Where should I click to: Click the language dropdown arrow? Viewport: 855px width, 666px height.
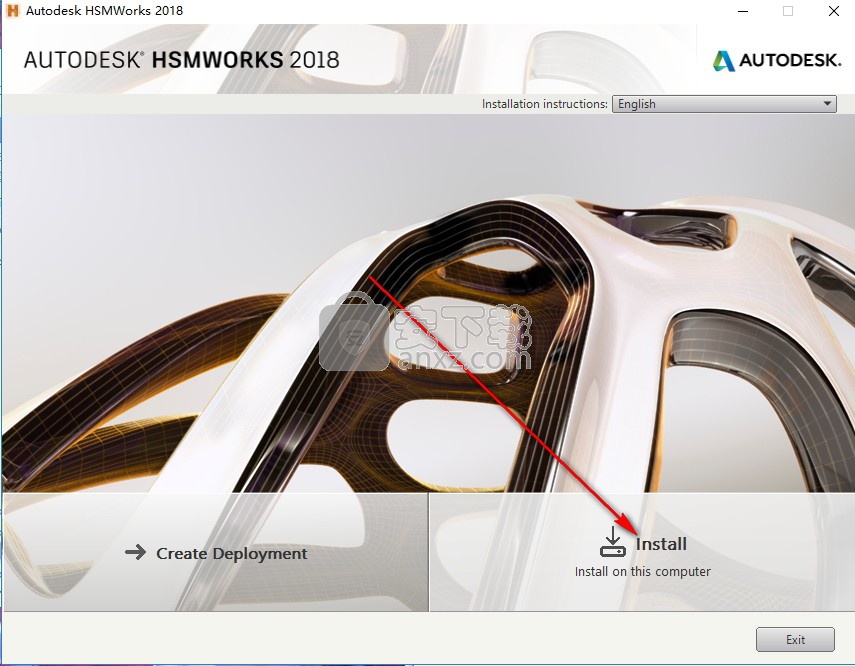point(827,104)
